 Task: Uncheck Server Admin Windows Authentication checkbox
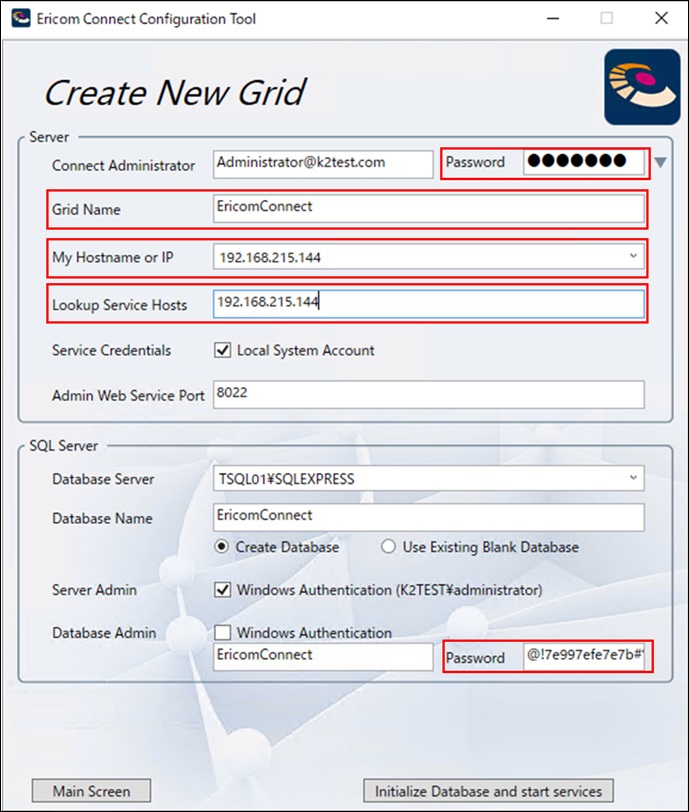click(223, 590)
